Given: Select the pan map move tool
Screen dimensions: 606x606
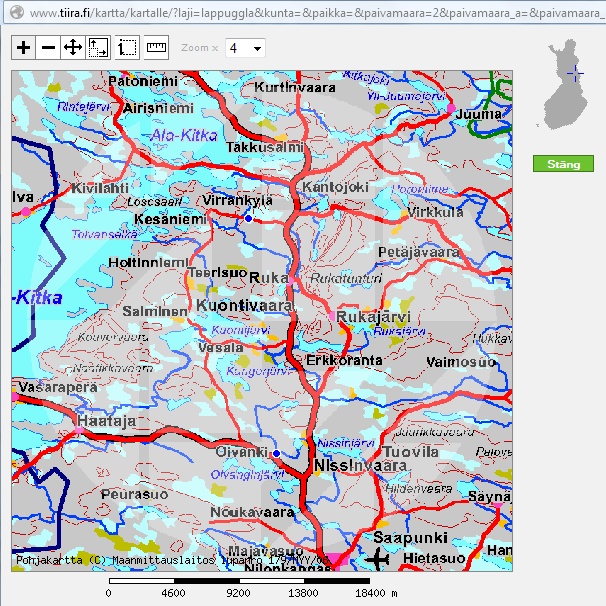Looking at the screenshot, I should [x=73, y=48].
